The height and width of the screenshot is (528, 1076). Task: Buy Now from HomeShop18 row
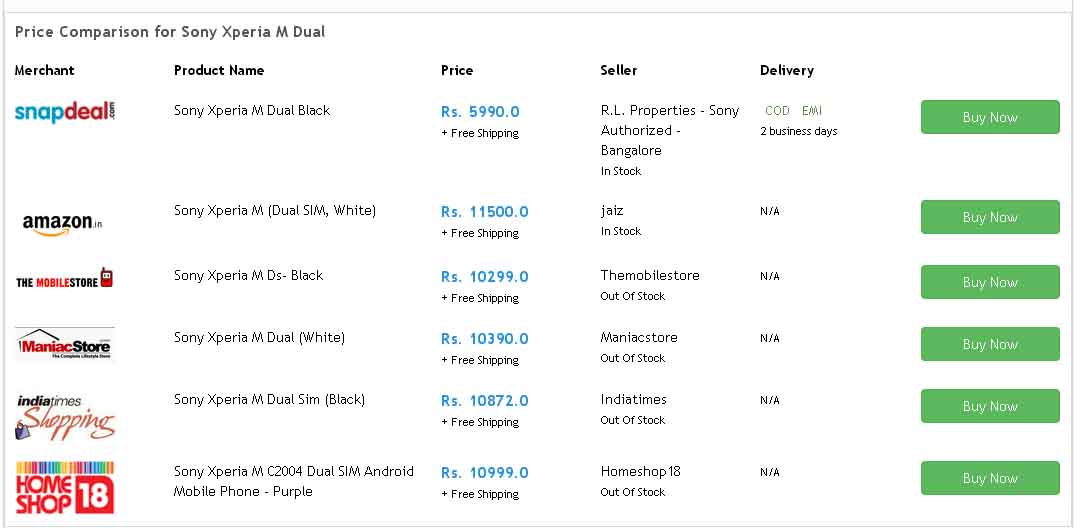990,478
